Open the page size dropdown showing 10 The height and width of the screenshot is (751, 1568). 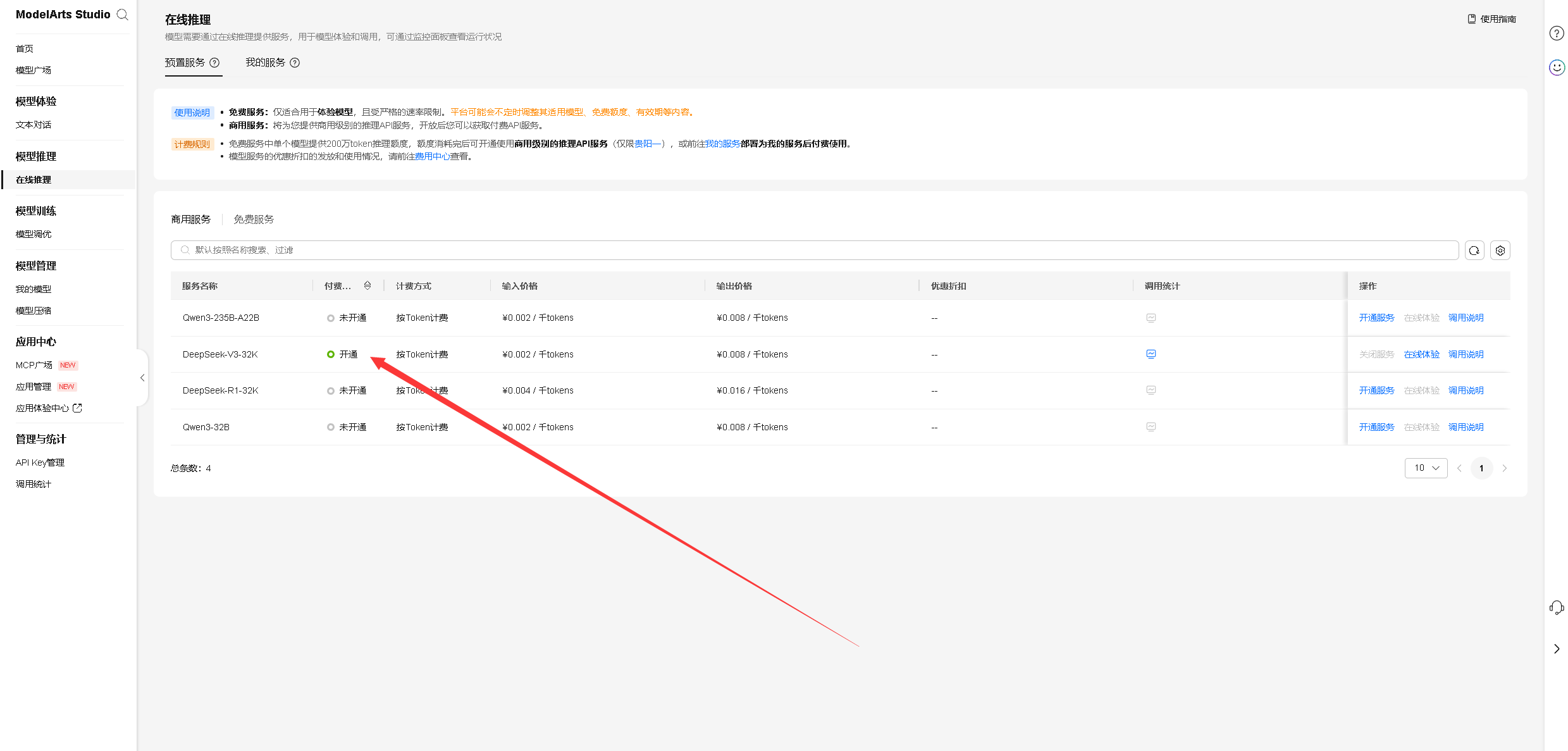(x=1426, y=468)
